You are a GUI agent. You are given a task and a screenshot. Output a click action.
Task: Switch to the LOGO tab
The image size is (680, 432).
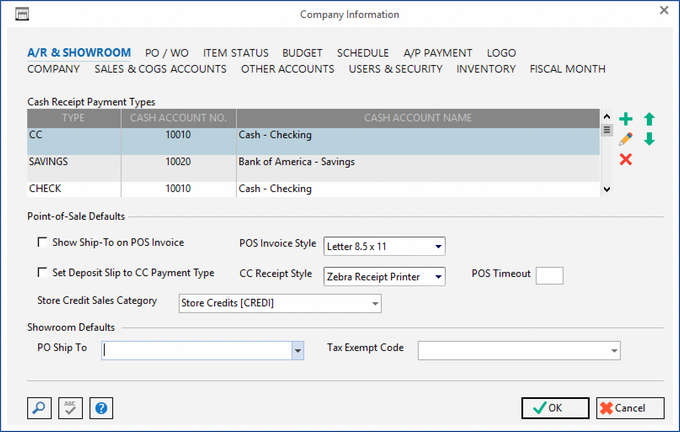click(501, 53)
